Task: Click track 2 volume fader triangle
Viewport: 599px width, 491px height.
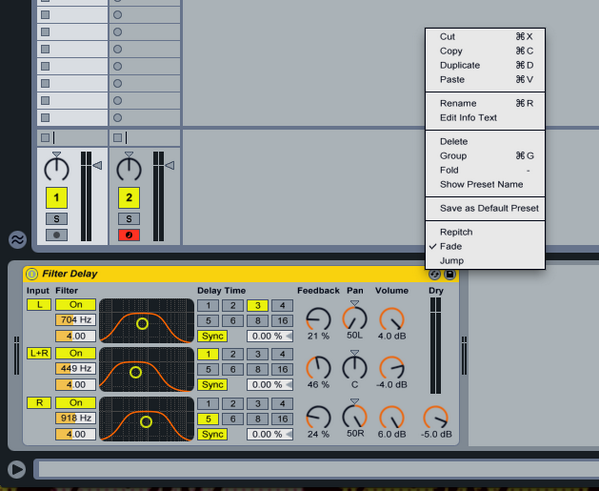Action: (x=170, y=165)
